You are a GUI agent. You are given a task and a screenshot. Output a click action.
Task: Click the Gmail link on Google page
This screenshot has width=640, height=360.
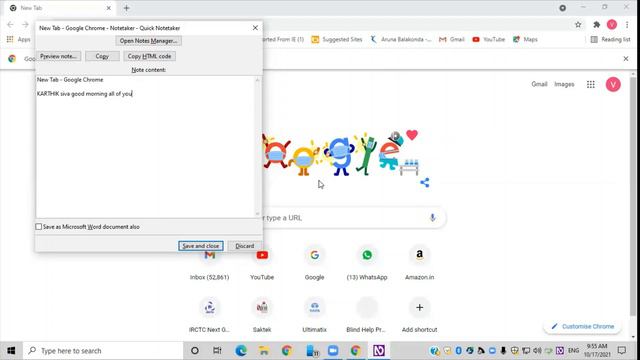pos(539,84)
